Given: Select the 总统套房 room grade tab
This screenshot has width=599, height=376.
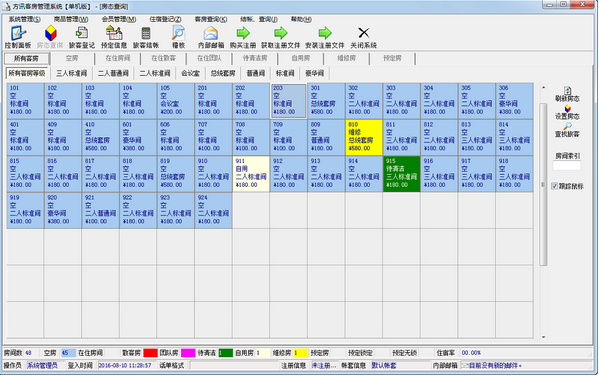Looking at the screenshot, I should (x=223, y=73).
